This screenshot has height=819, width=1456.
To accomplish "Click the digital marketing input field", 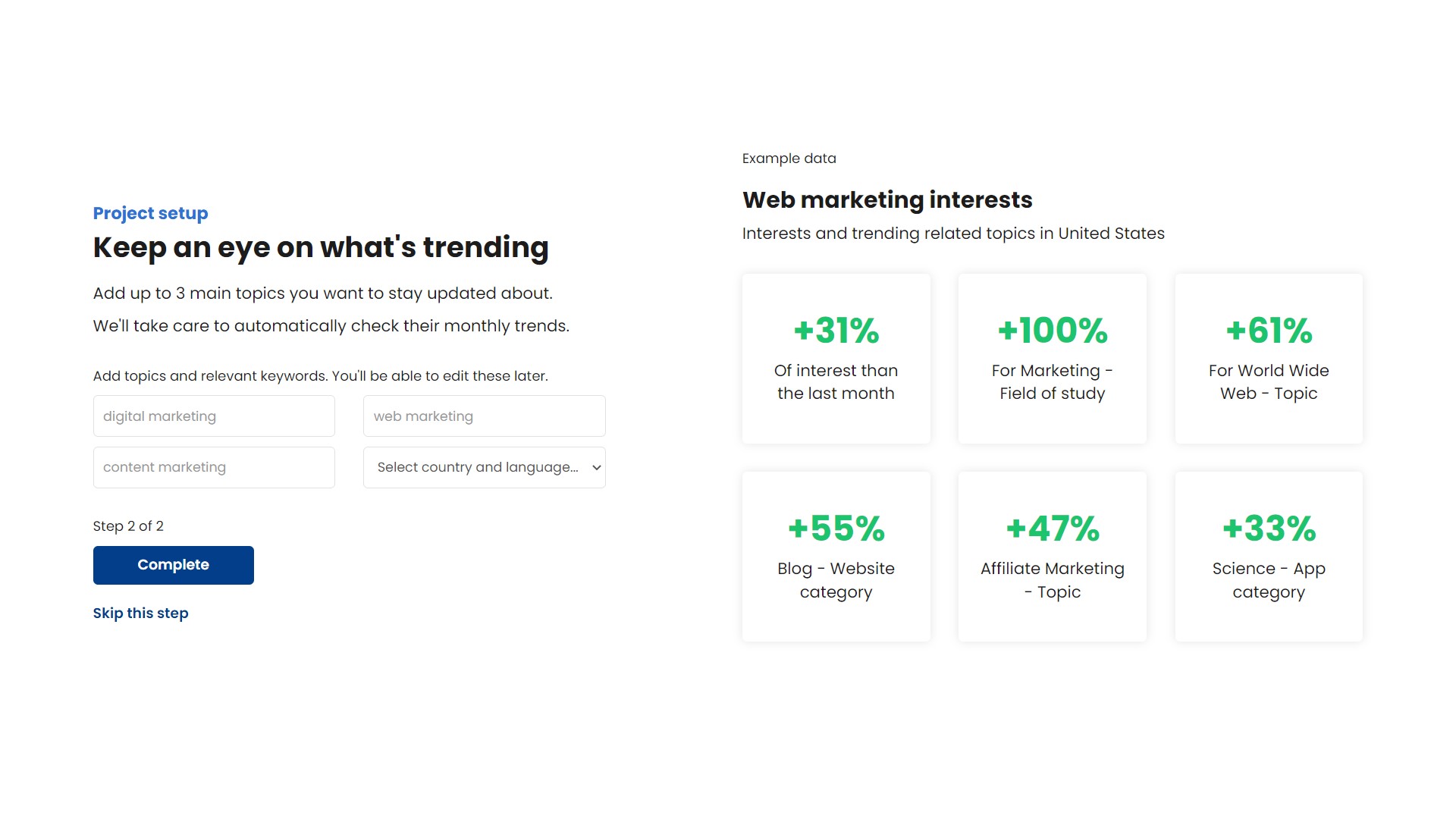I will 213,415.
